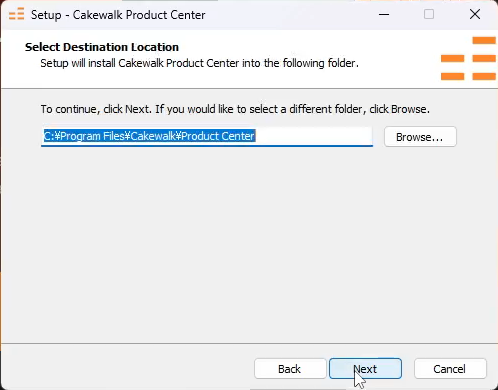Click the highlighted C:\Program Files path text

click(x=150, y=136)
